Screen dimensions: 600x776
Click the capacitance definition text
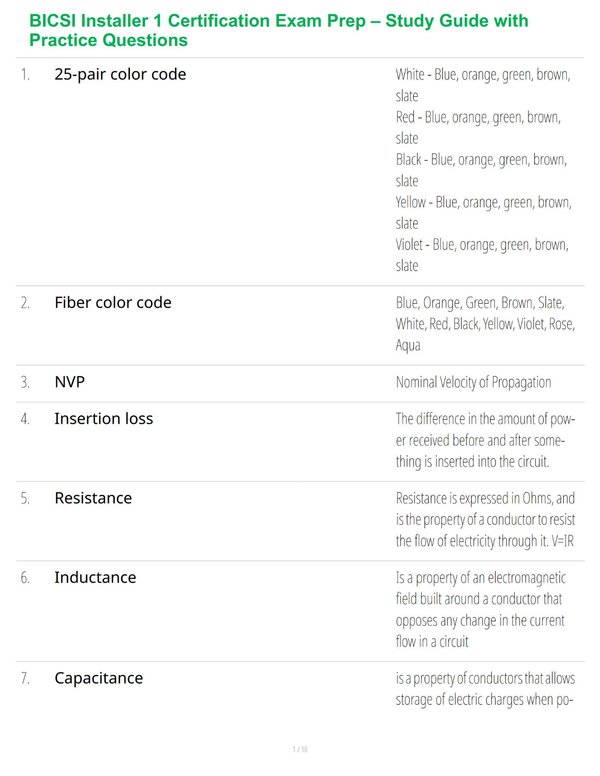click(x=485, y=689)
